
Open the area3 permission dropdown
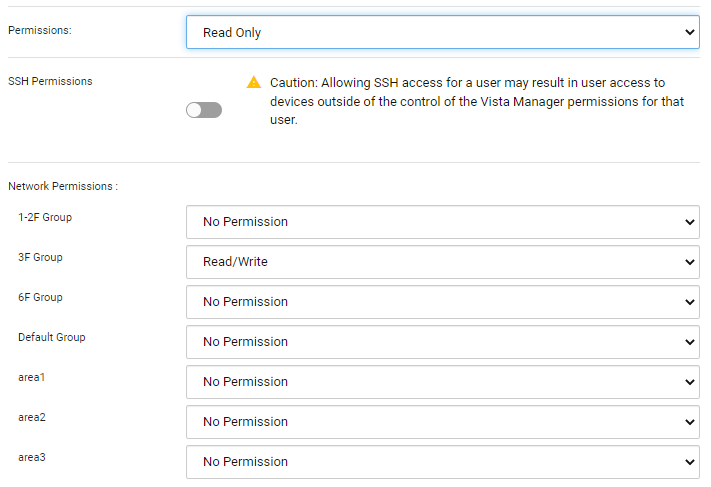(x=442, y=462)
